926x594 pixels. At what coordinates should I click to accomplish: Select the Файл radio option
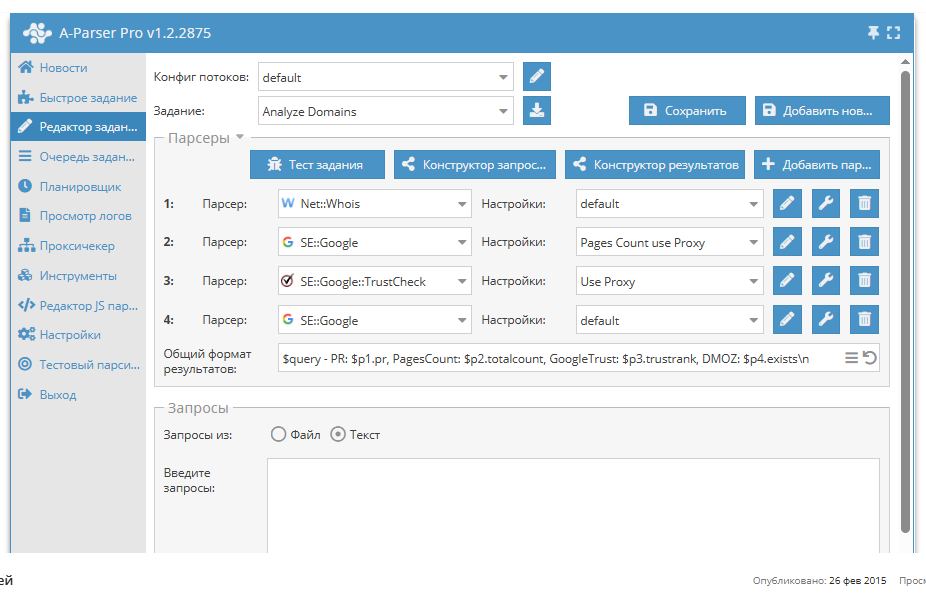pyautogui.click(x=278, y=435)
